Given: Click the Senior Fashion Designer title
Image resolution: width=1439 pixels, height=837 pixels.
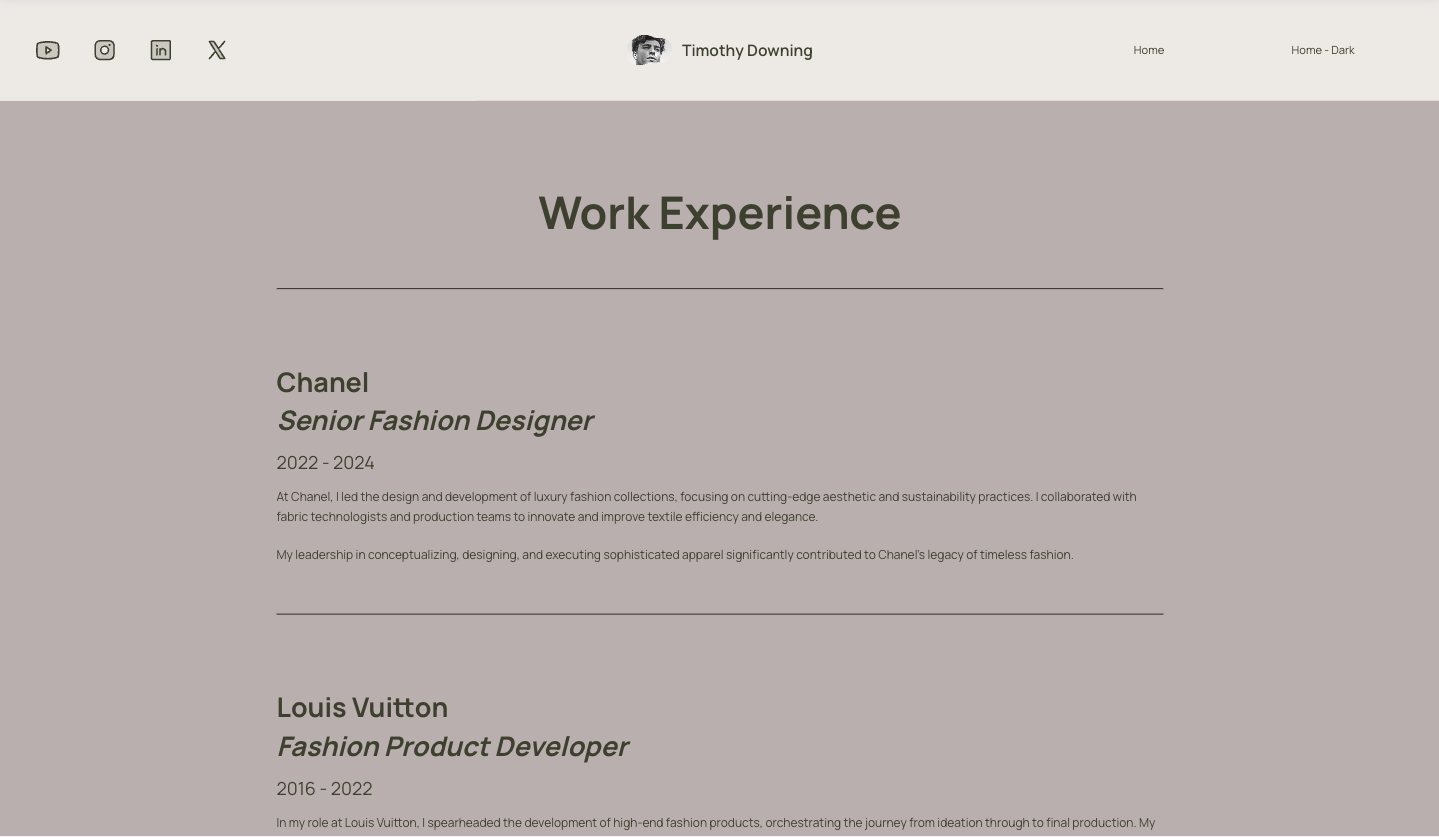Looking at the screenshot, I should [x=435, y=421].
